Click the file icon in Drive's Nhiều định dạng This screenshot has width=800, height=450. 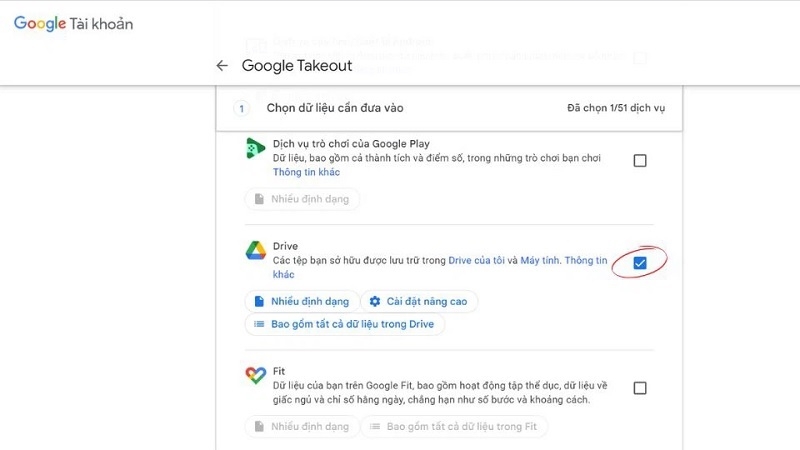[259, 301]
